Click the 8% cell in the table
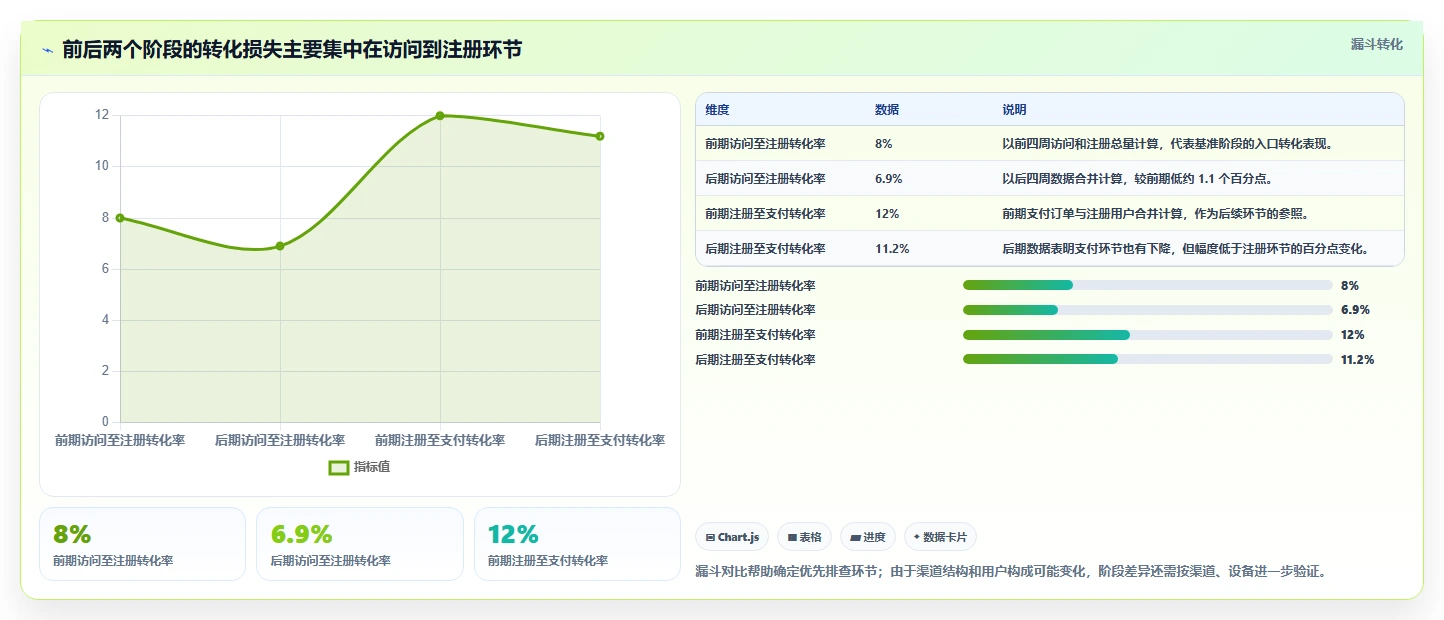Viewport: 1444px width, 620px height. click(x=884, y=144)
